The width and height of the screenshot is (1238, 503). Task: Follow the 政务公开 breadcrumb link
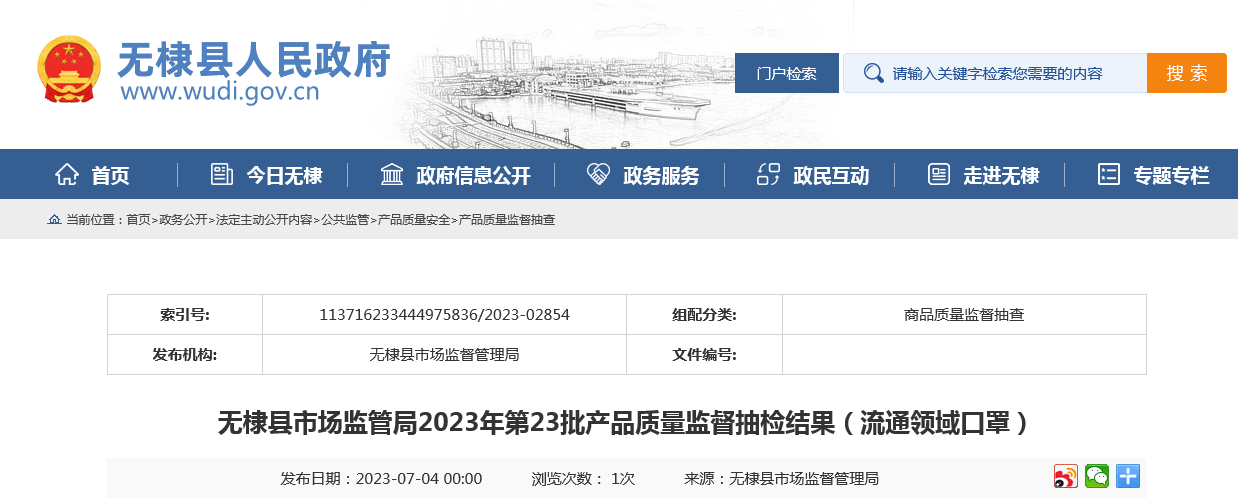183,219
